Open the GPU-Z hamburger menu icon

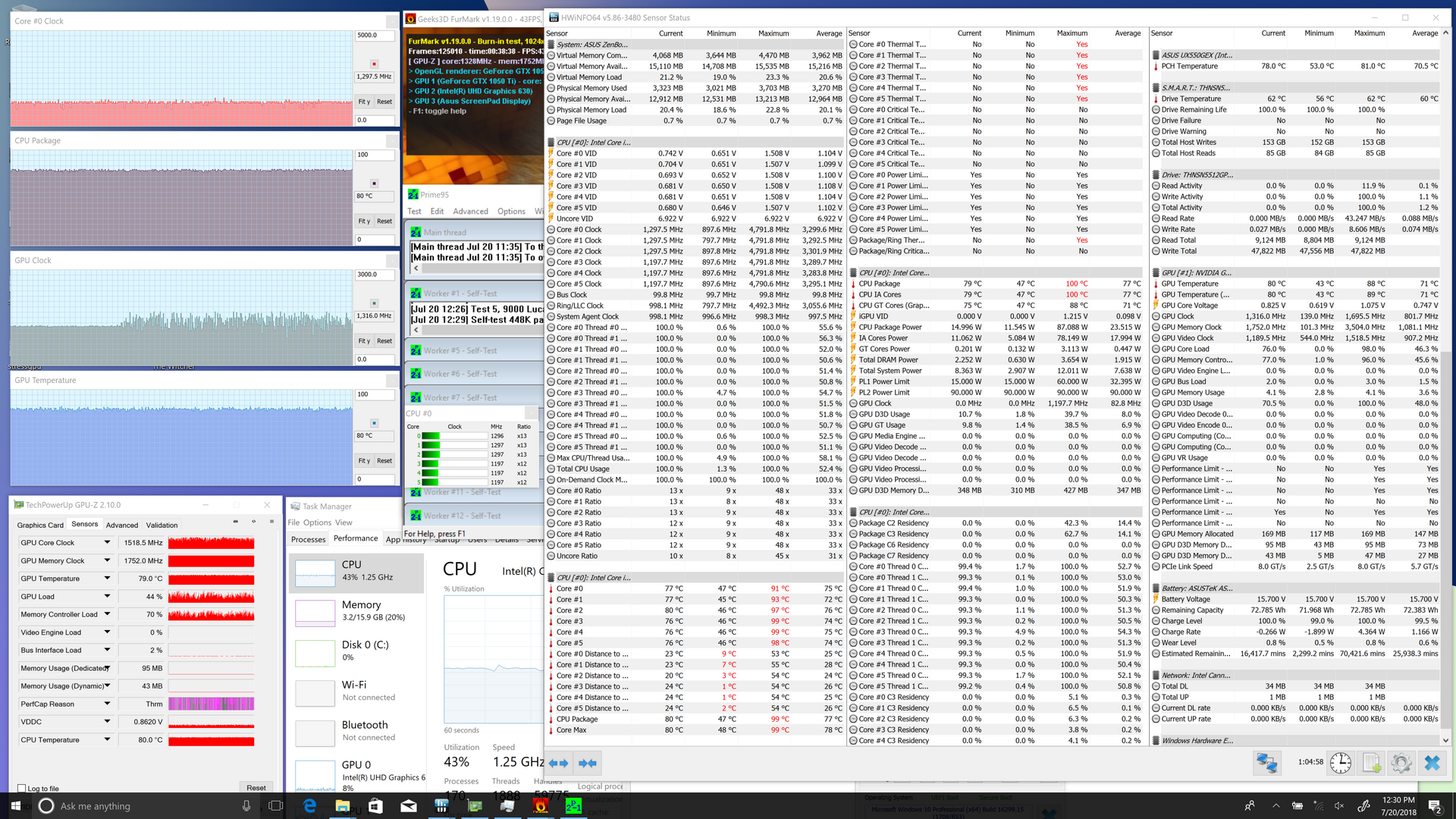(x=271, y=522)
